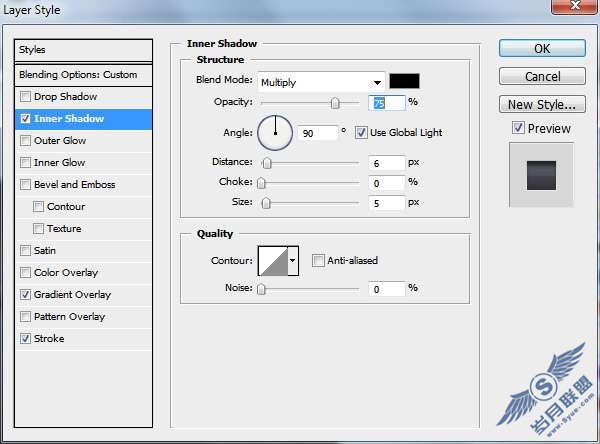Click the Noise value field
This screenshot has width=600, height=444.
click(386, 289)
